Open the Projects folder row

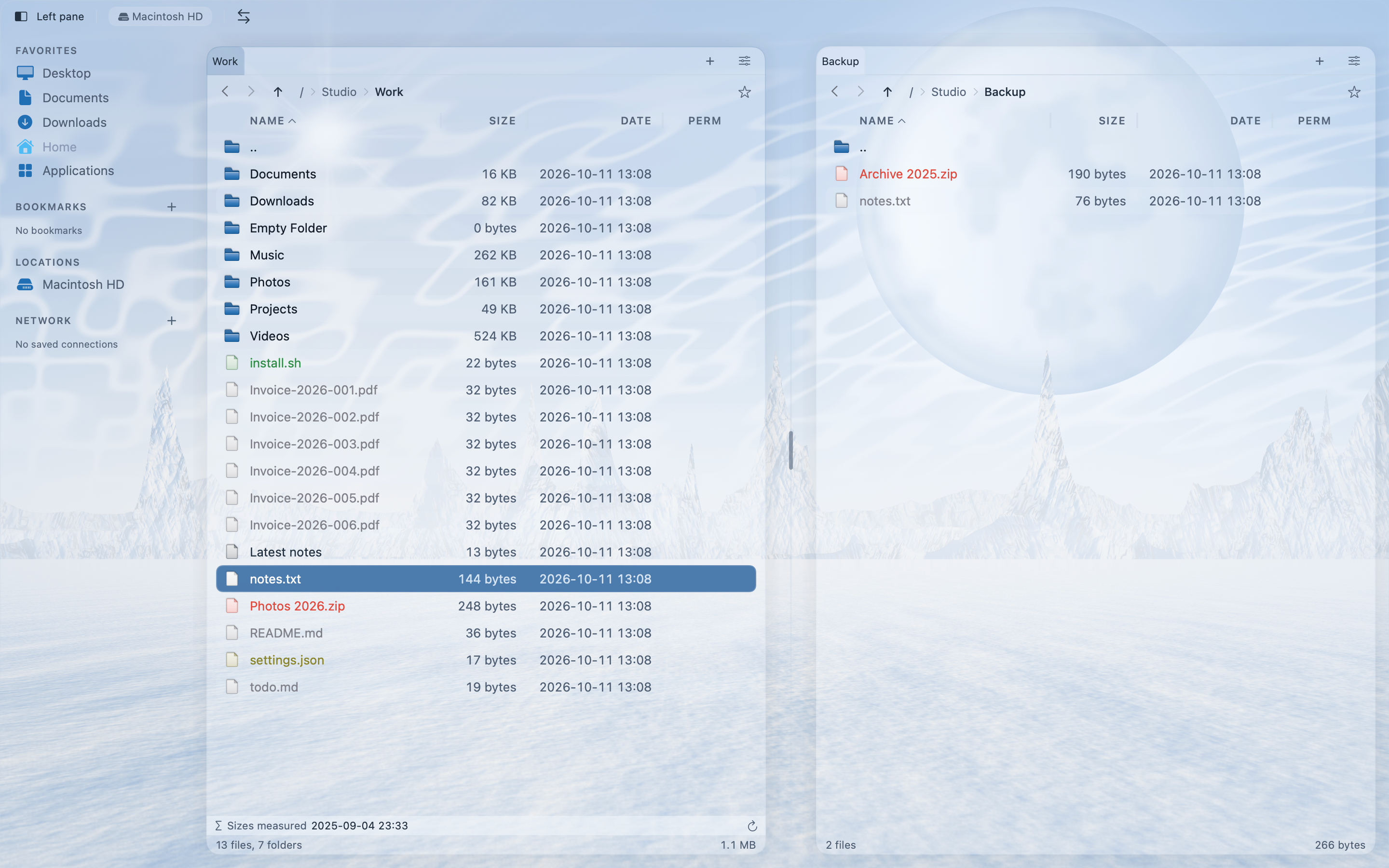click(486, 309)
